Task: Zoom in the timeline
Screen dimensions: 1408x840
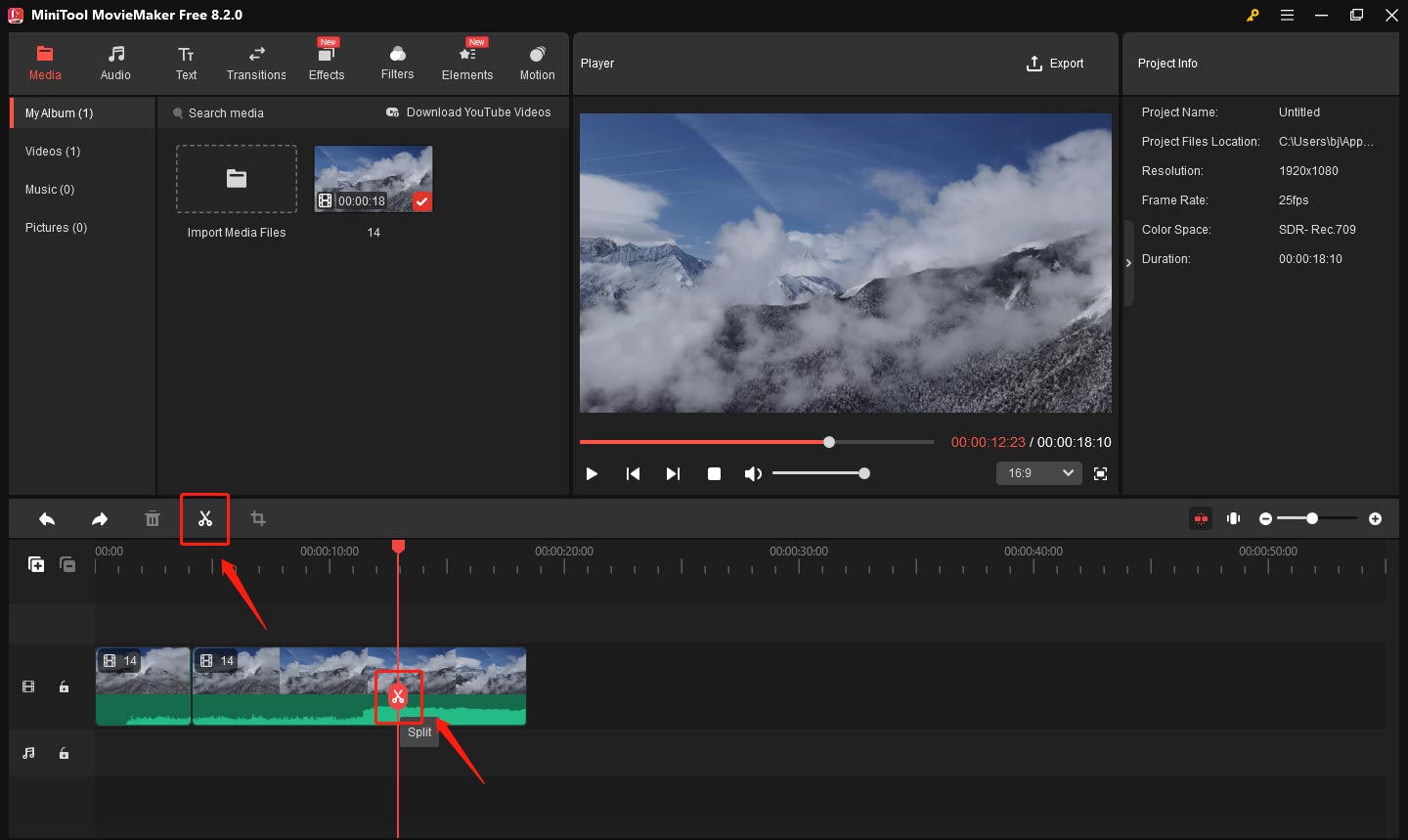Action: (x=1375, y=518)
